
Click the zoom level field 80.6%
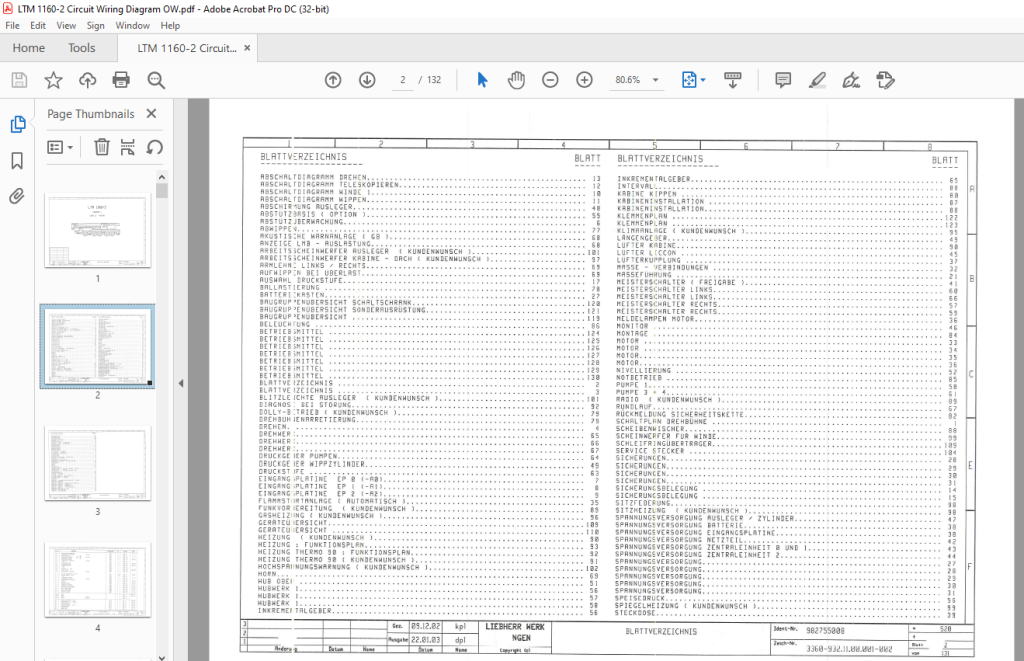tap(628, 80)
